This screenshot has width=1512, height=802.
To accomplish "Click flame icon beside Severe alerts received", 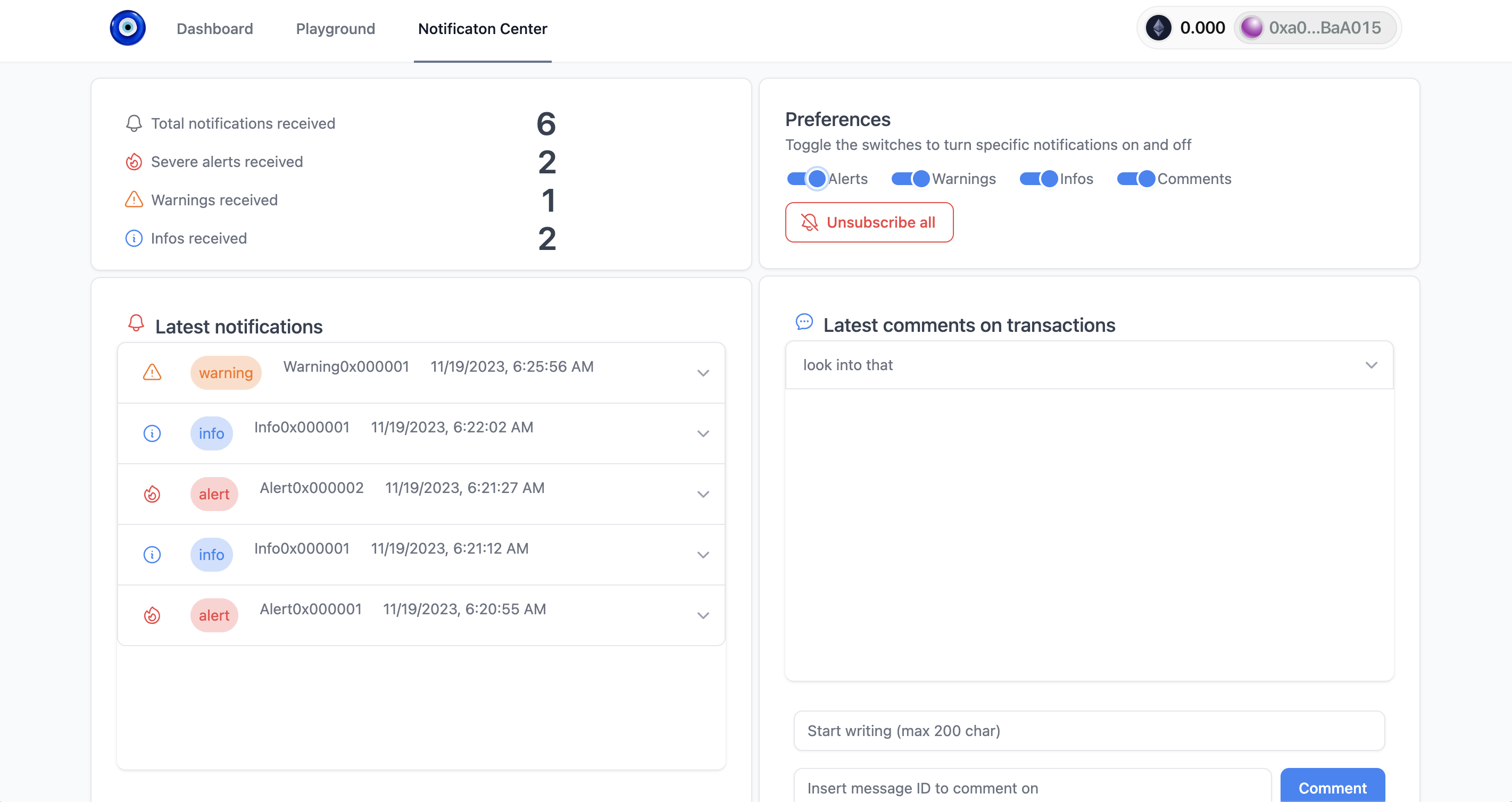I will [x=134, y=161].
